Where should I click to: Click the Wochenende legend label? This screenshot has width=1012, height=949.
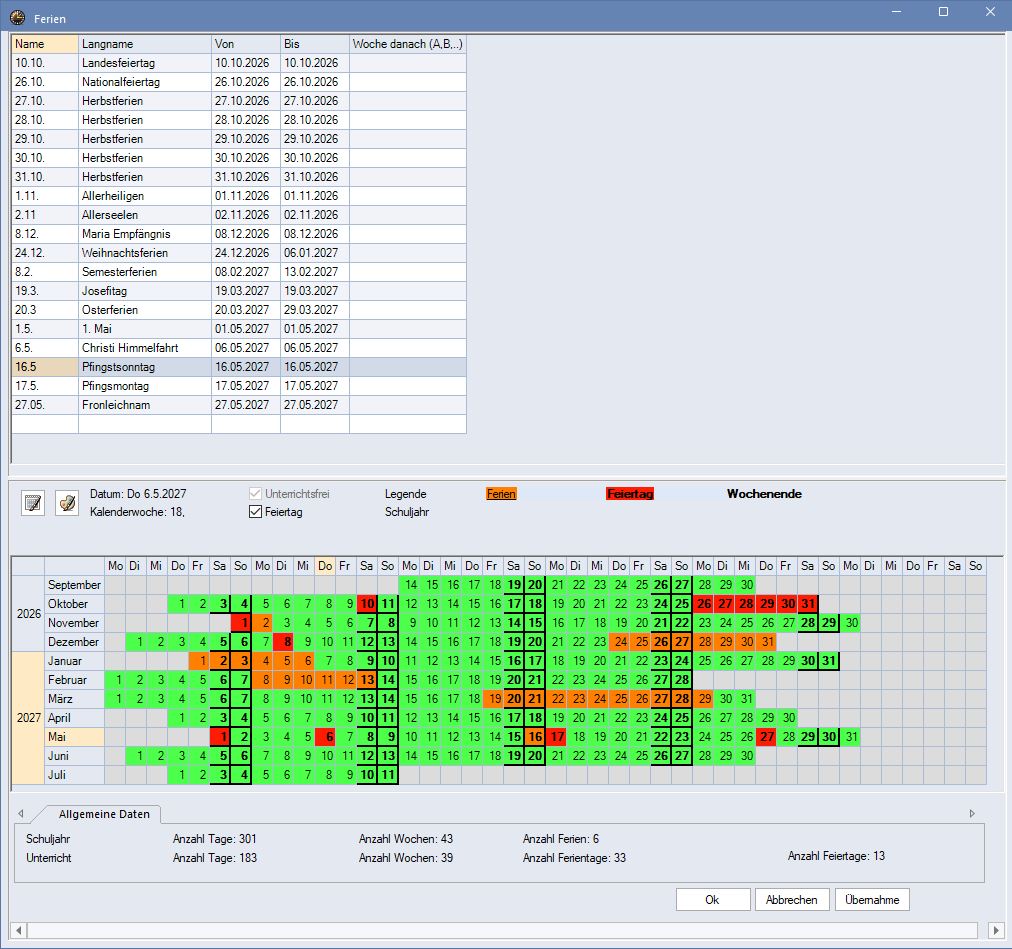click(764, 494)
